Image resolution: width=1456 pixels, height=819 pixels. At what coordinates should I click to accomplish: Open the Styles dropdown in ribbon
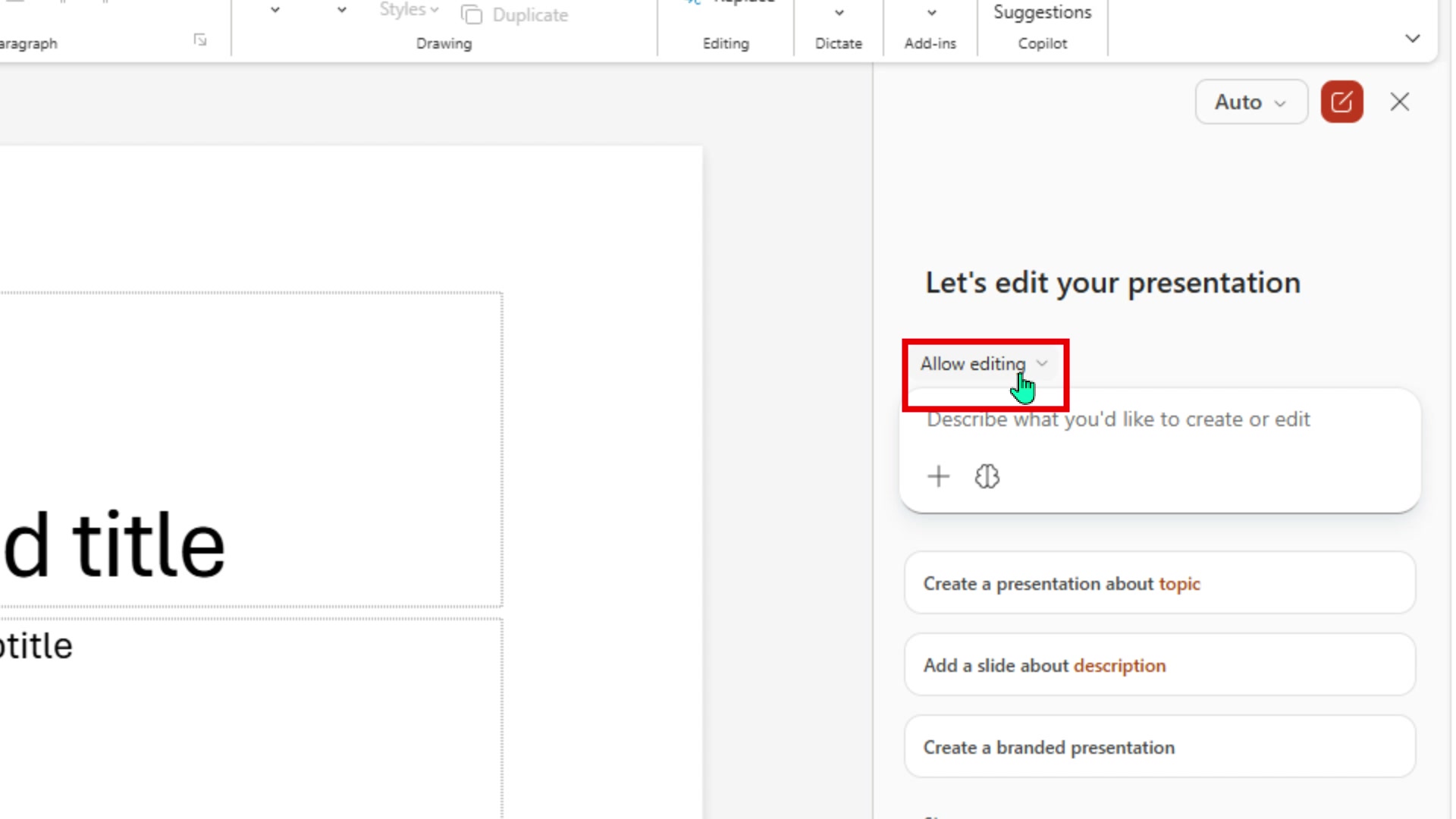(x=409, y=10)
